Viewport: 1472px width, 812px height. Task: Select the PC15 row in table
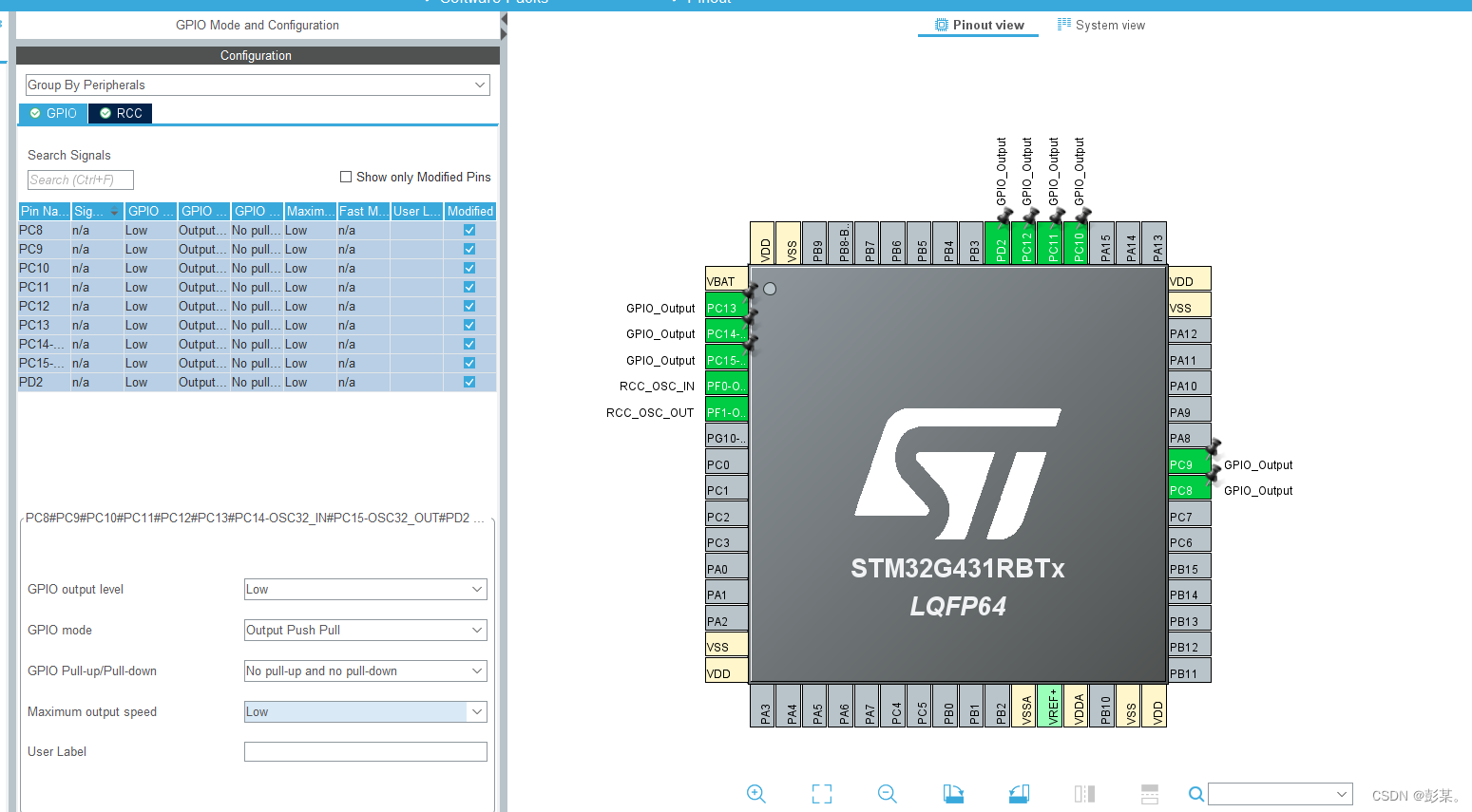click(x=258, y=363)
